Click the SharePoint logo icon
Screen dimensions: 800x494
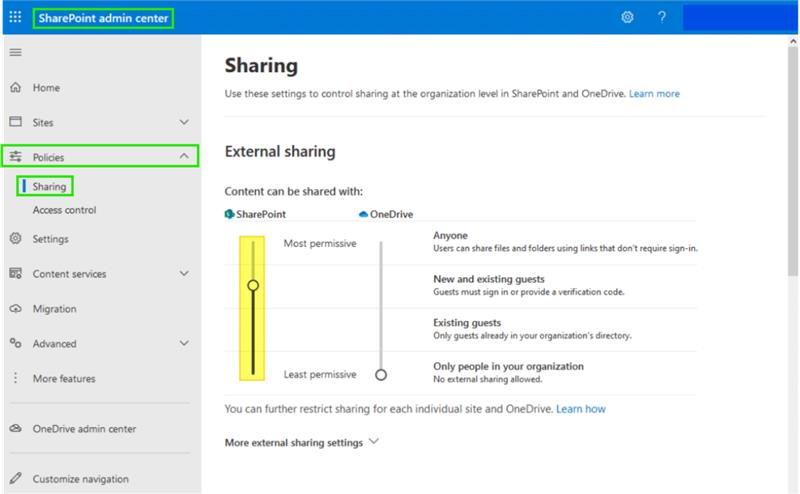click(x=230, y=214)
